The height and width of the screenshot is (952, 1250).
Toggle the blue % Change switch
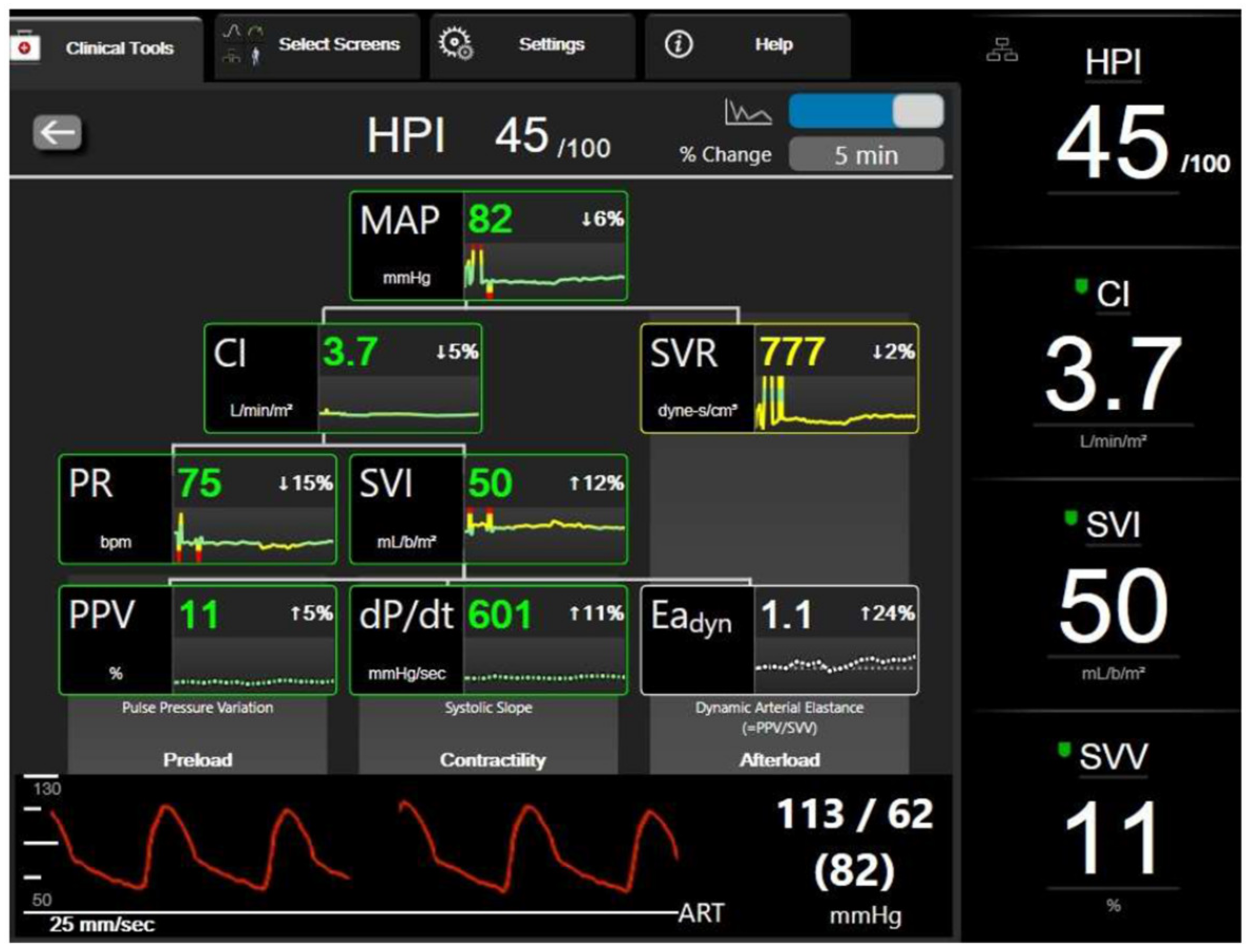866,111
